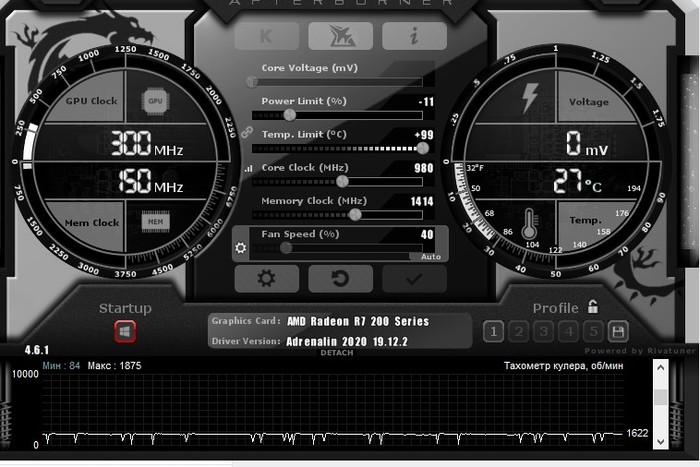Open the curve editor icon beside Core Clock

(248, 168)
